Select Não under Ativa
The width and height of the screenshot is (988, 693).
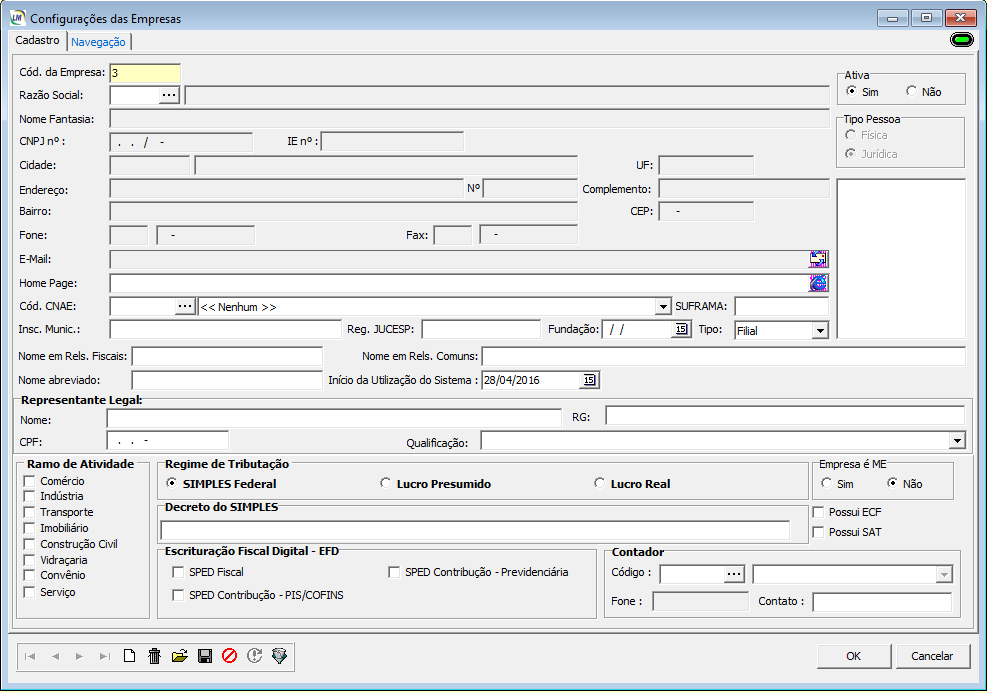click(x=911, y=91)
